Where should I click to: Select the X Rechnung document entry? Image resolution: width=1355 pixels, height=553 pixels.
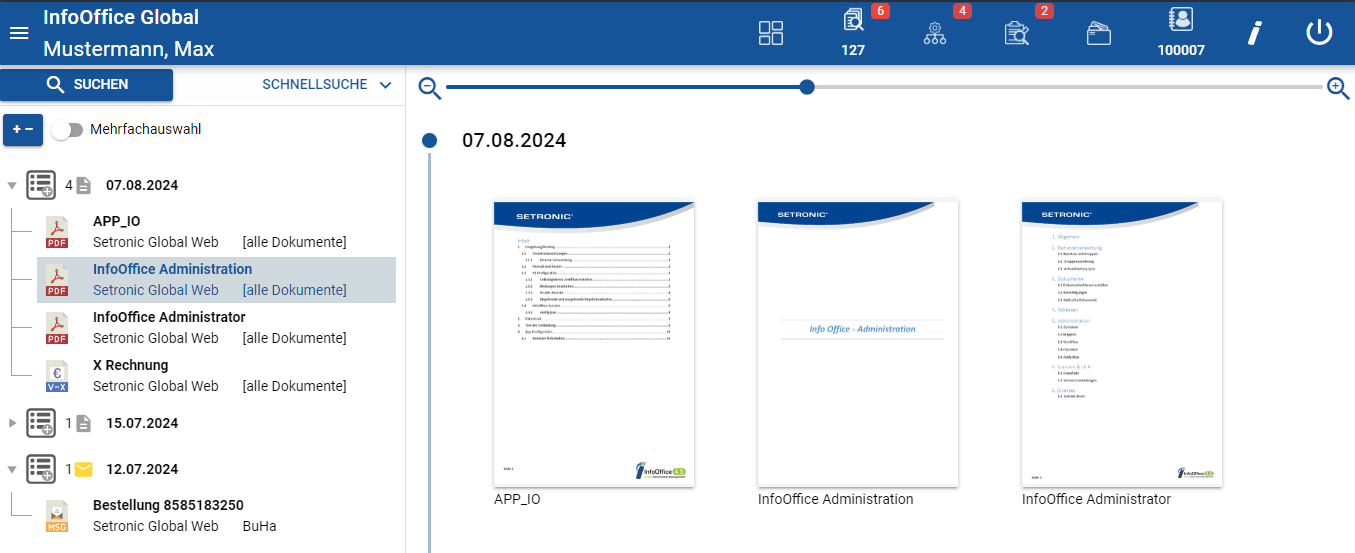point(130,366)
